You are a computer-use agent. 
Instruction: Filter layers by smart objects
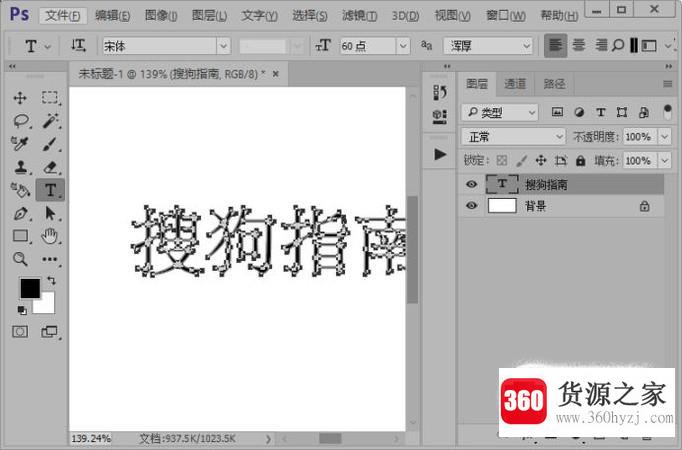[644, 113]
